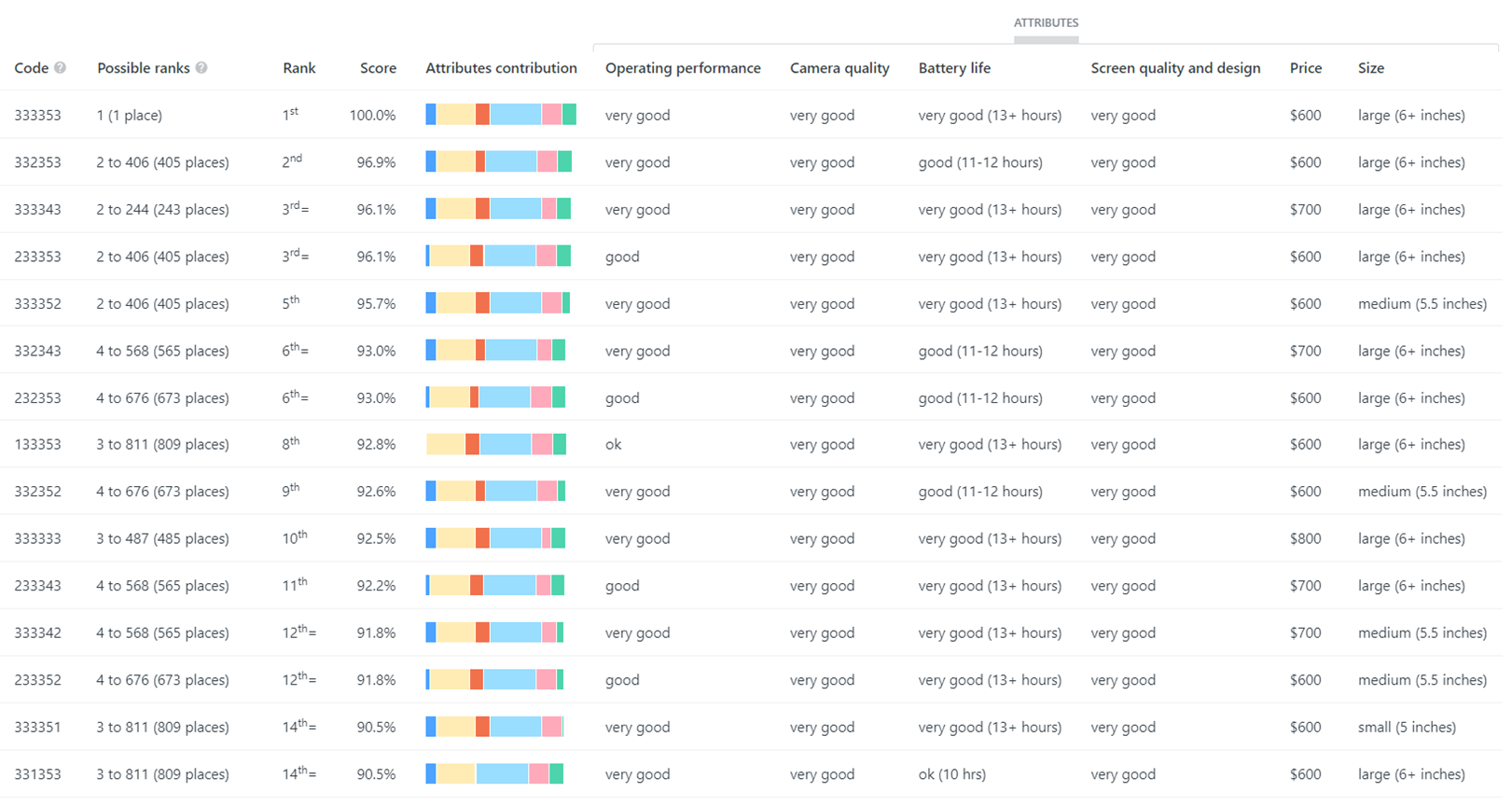Select code 233353
This screenshot has height=806, width=1512.
pyautogui.click(x=37, y=257)
